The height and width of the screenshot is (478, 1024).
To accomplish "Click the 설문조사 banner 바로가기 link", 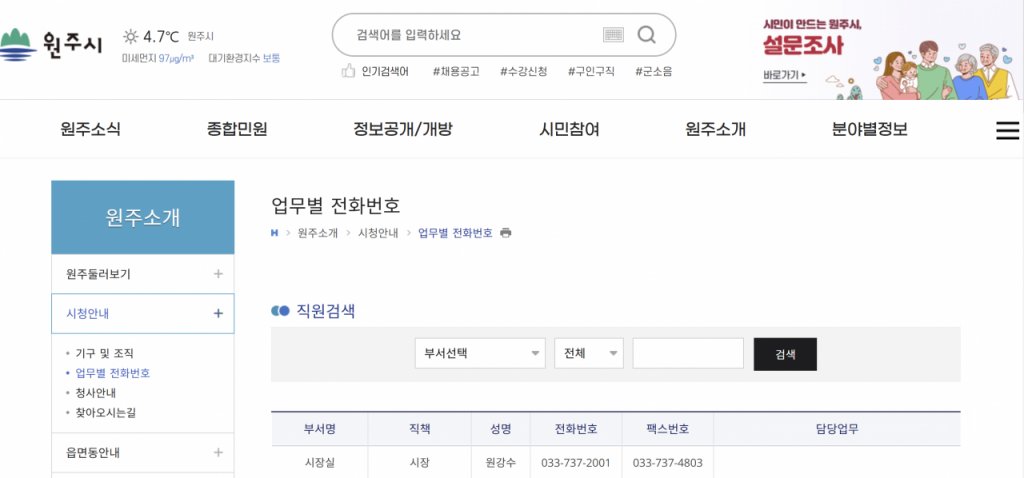I will 784,75.
